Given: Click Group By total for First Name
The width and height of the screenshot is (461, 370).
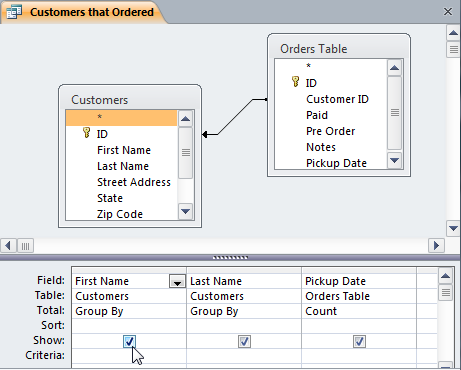Looking at the screenshot, I should point(129,311).
